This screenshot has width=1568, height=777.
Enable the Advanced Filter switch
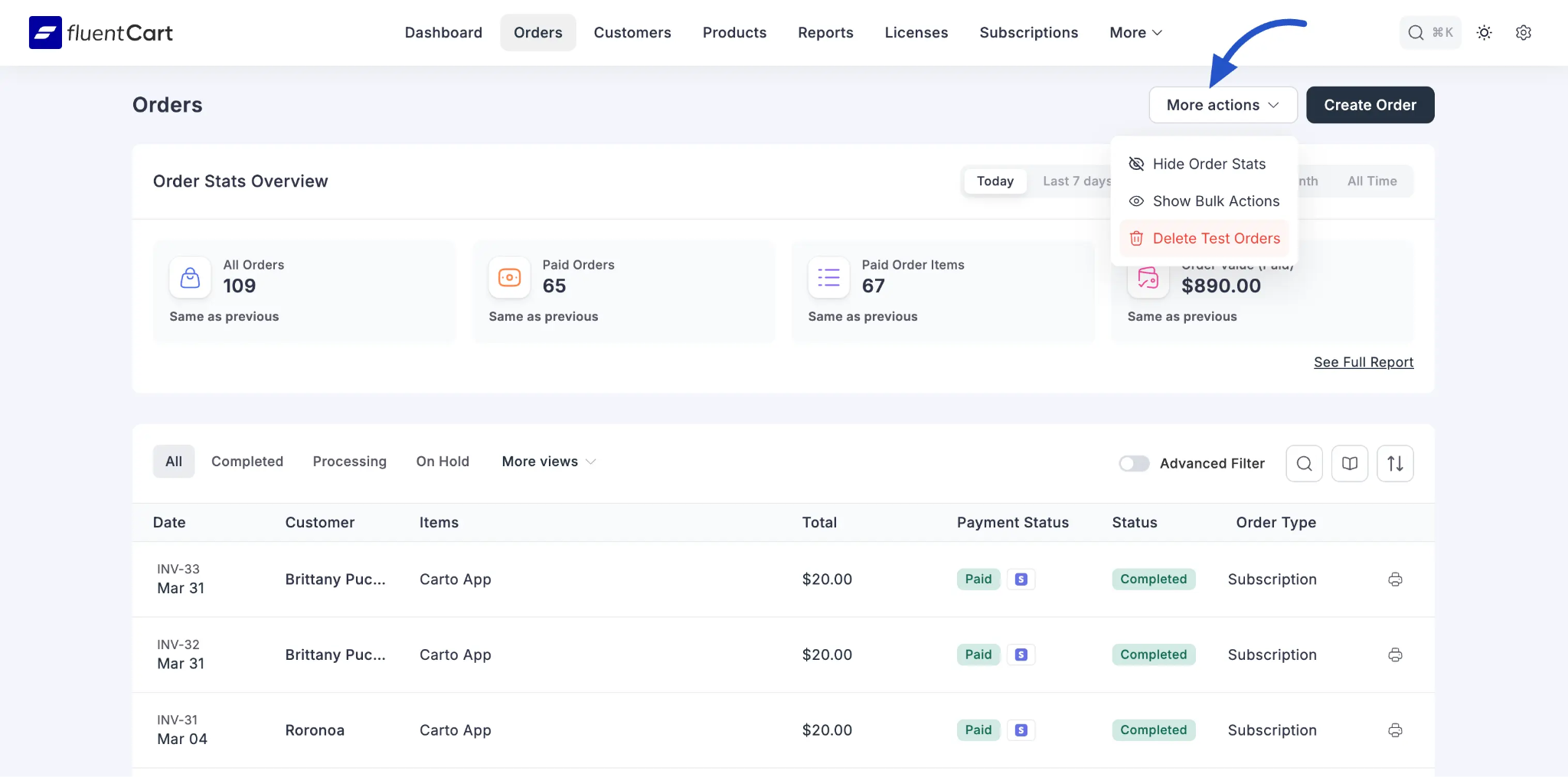click(1134, 463)
